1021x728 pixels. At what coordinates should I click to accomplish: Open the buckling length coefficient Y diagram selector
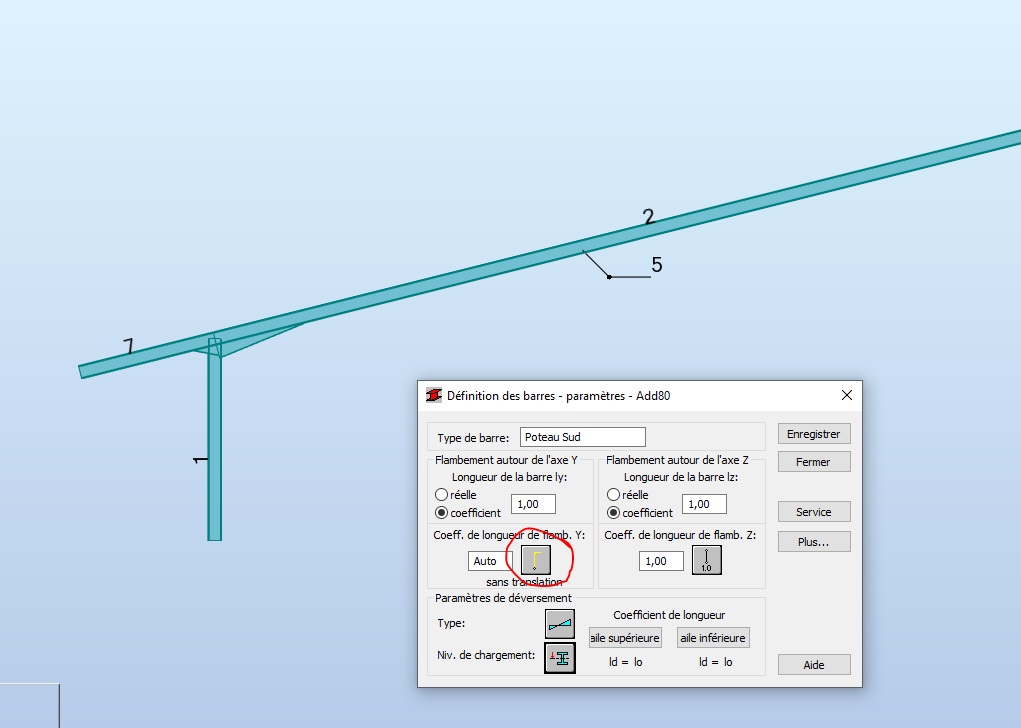[536, 560]
